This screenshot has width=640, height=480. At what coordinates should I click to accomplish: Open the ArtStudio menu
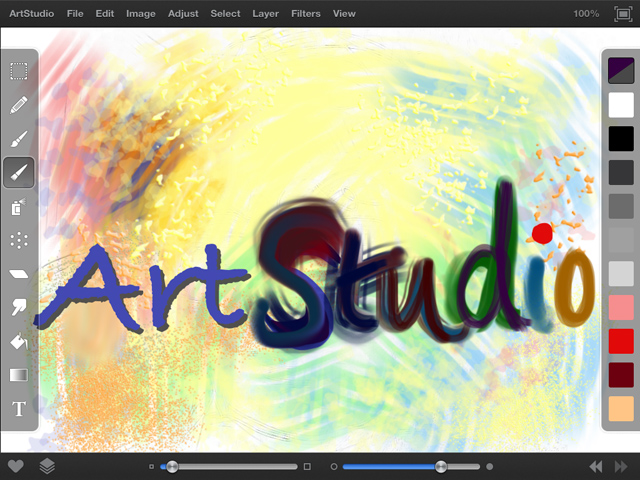click(32, 14)
